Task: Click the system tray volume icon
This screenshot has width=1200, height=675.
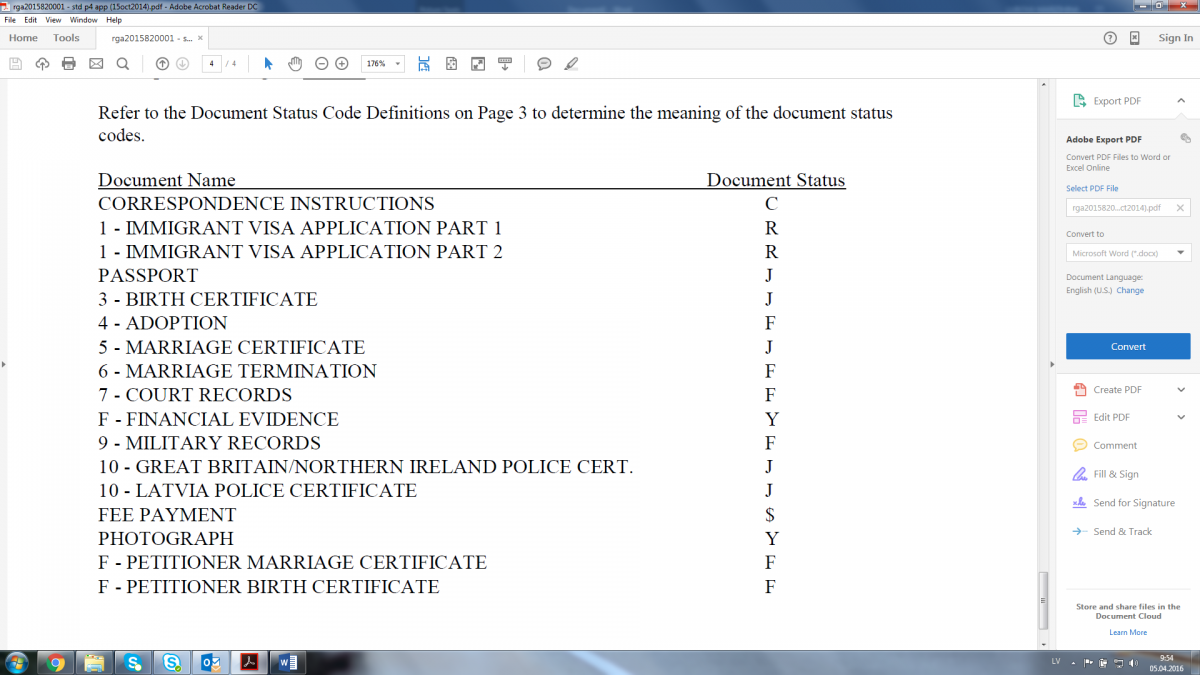Action: pyautogui.click(x=1132, y=662)
